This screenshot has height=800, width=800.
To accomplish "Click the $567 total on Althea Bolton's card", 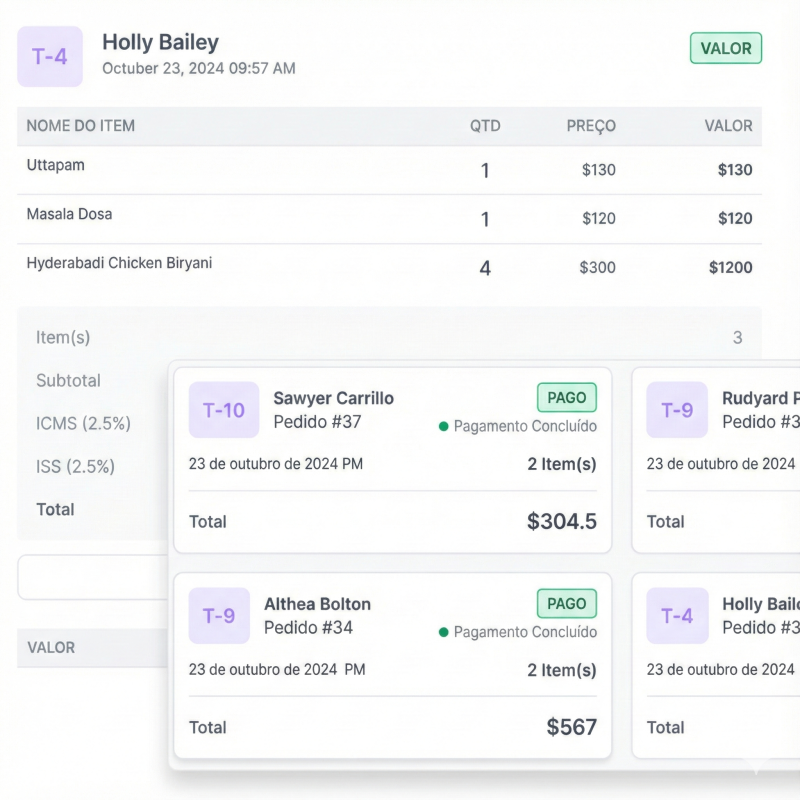I will [x=571, y=727].
